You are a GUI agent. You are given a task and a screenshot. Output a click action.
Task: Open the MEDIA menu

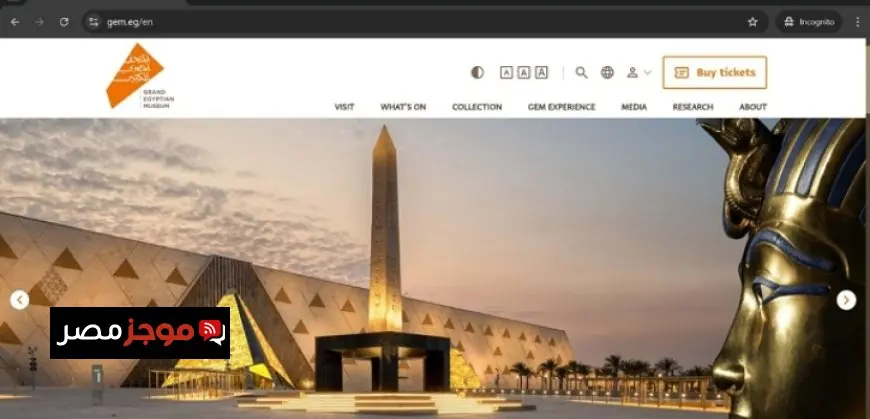tap(634, 107)
